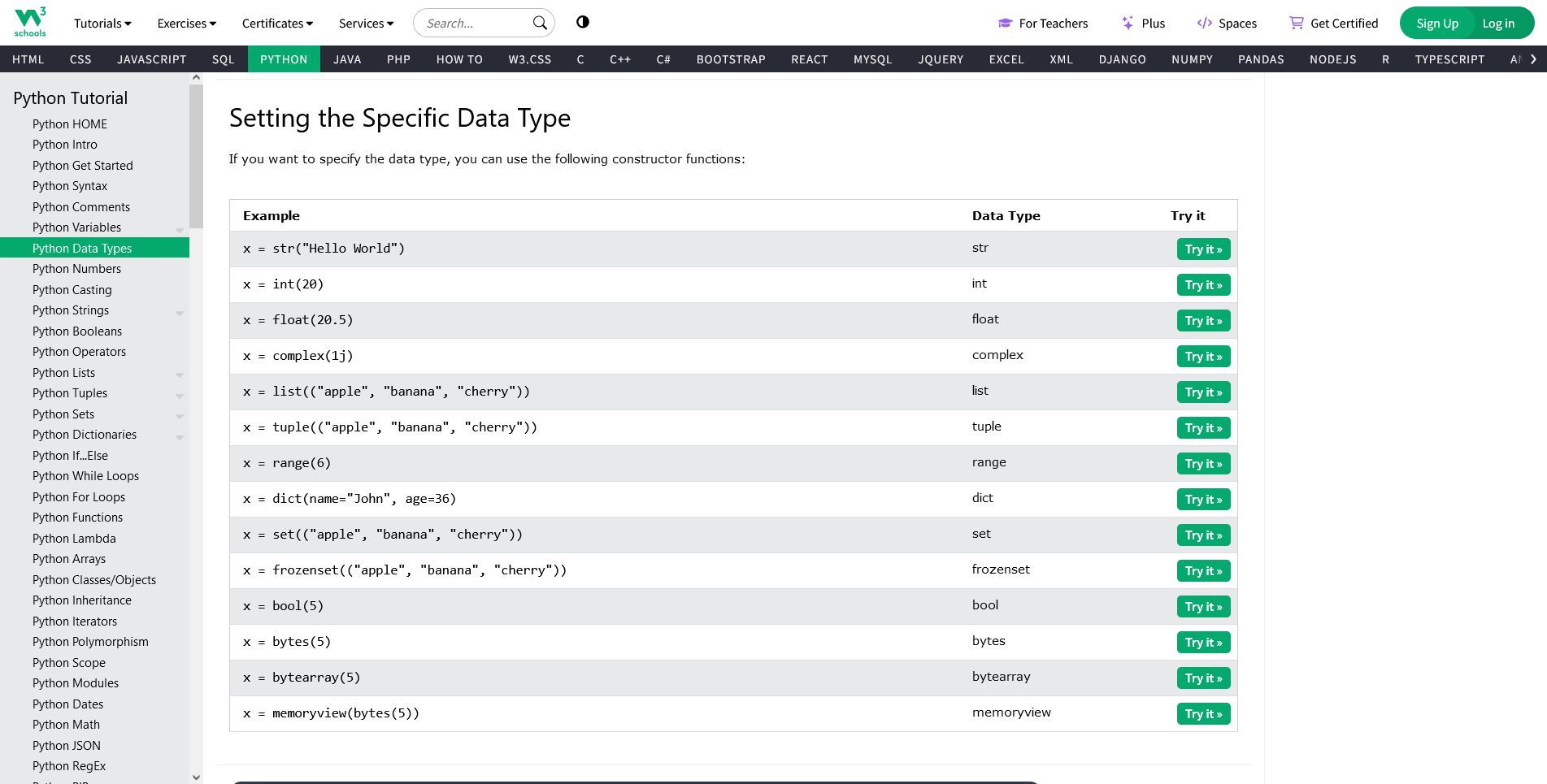
Task: Click Try it for bool example
Action: coord(1203,607)
